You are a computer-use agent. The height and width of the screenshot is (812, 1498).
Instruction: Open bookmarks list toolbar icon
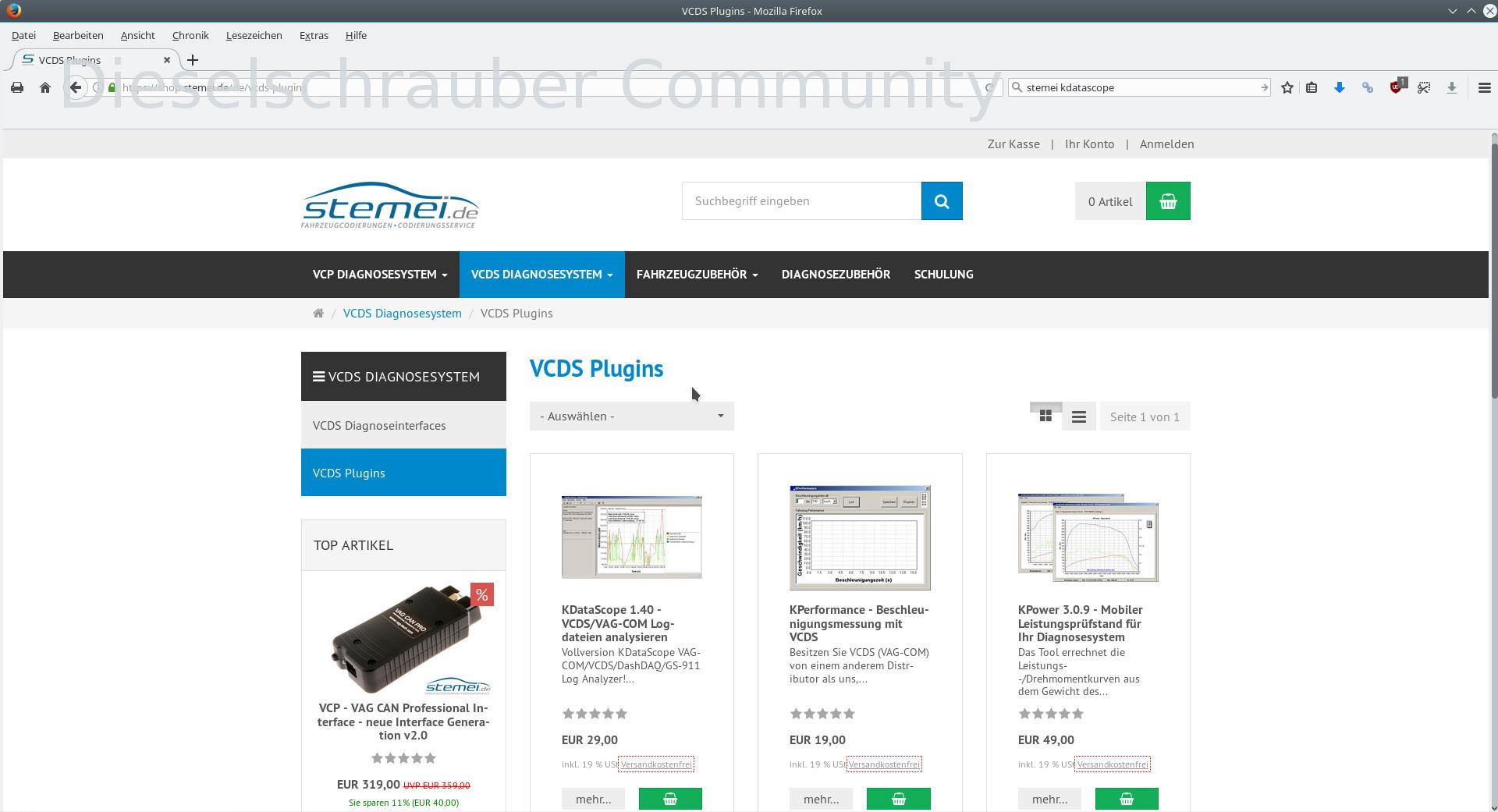[1312, 87]
